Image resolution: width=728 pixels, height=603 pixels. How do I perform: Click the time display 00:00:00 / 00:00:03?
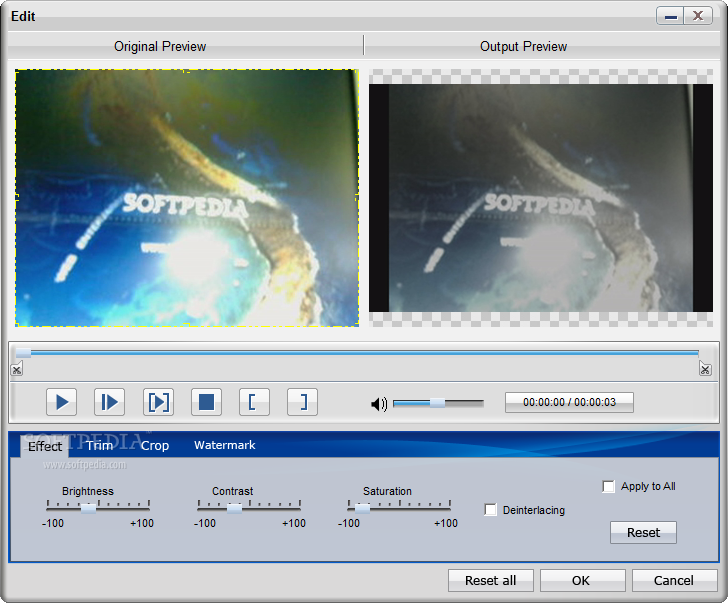(569, 402)
